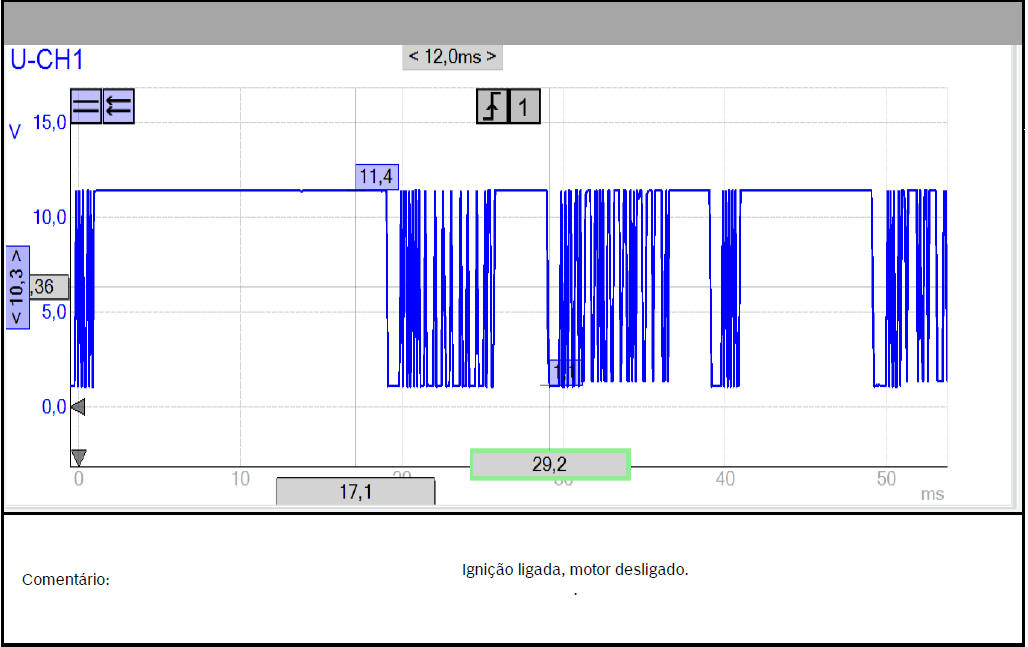Click the double left-arrow icon beside the lines icon
This screenshot has height=647, width=1028.
click(x=118, y=106)
